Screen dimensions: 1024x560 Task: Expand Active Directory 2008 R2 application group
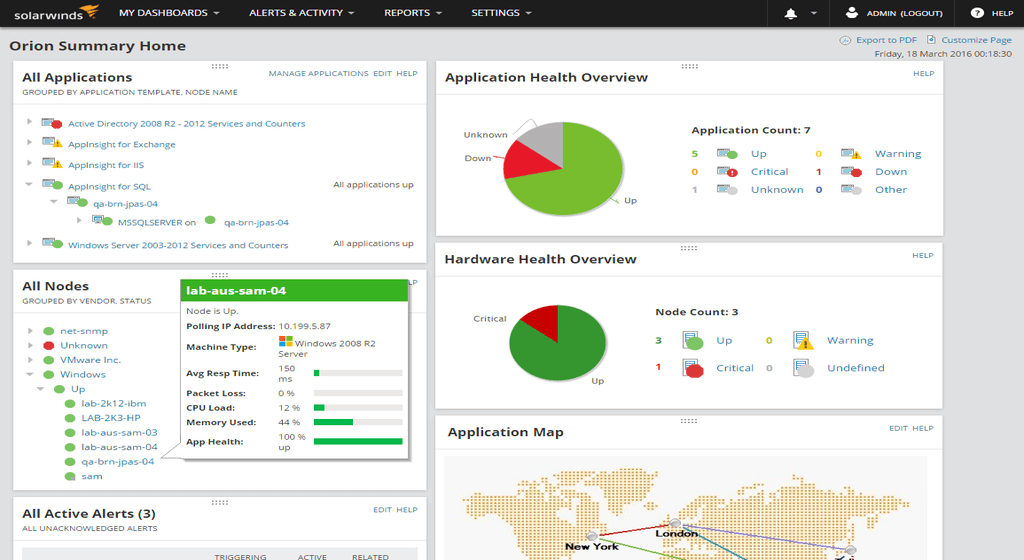pos(29,121)
